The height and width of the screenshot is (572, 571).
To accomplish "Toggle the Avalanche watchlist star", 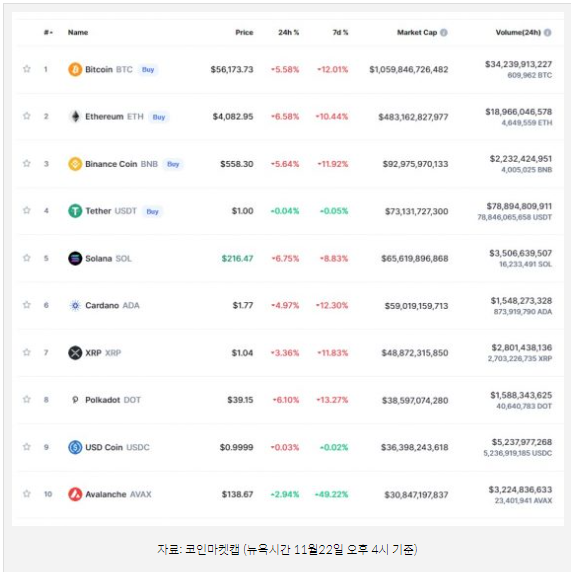I will coord(27,494).
